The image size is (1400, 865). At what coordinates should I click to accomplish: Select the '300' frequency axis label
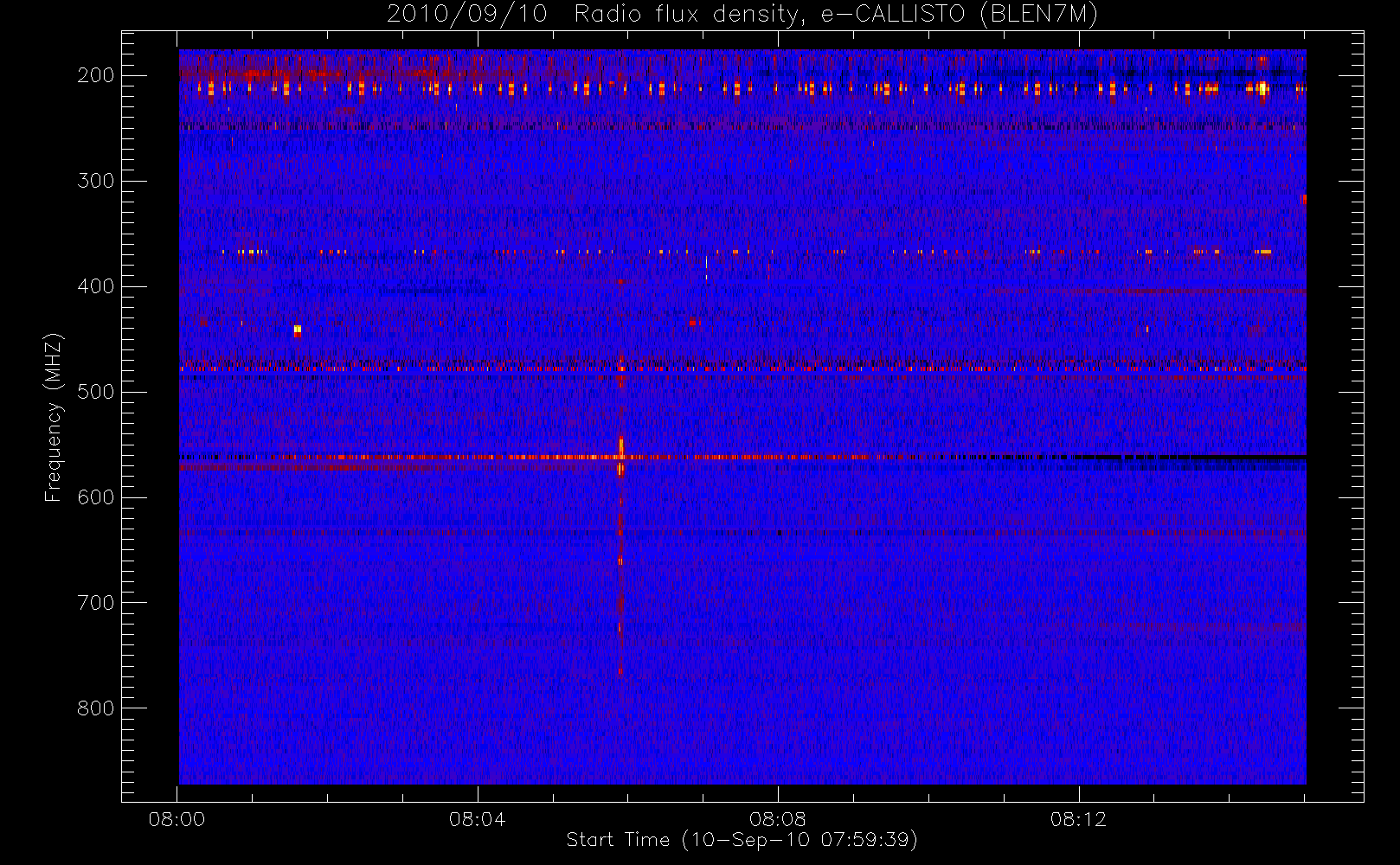point(95,181)
